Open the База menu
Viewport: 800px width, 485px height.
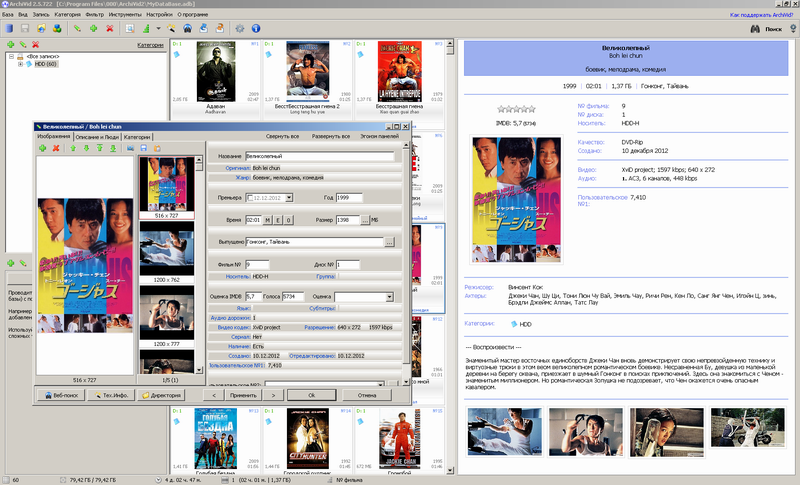(x=8, y=15)
